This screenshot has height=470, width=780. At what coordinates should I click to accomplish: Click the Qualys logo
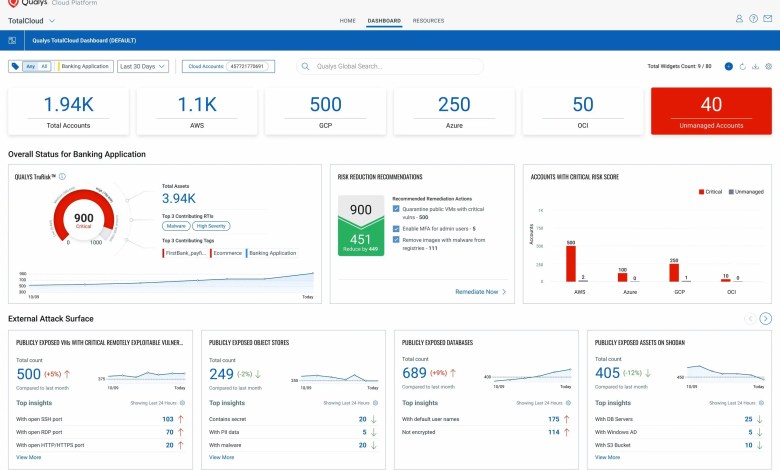[28, 3]
